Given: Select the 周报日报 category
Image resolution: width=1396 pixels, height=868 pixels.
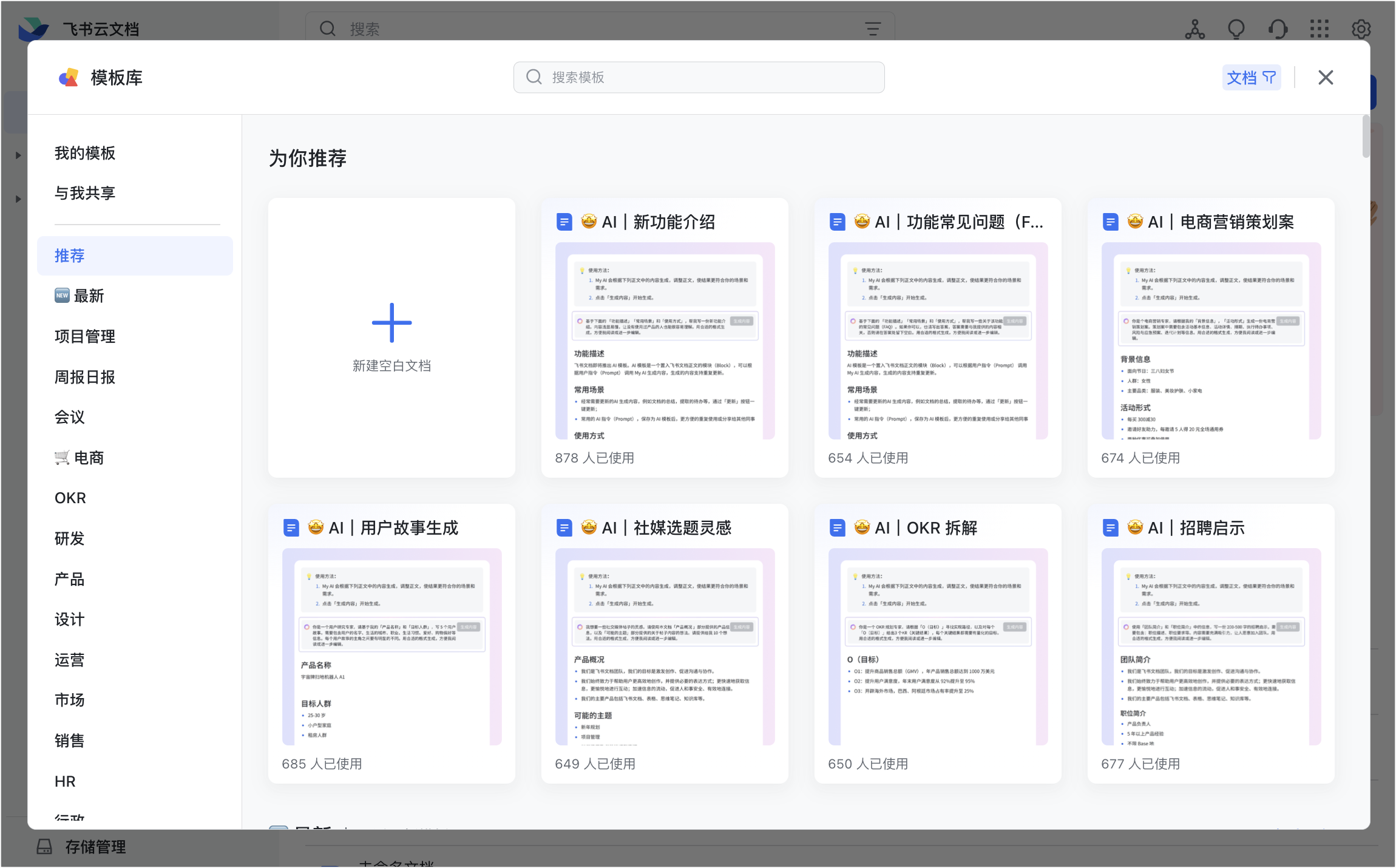Looking at the screenshot, I should (x=135, y=377).
